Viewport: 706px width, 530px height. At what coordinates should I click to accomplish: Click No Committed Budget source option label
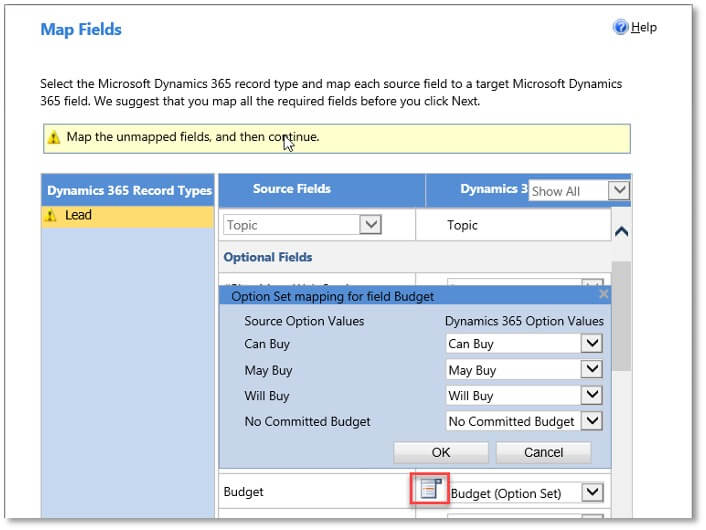click(x=308, y=421)
